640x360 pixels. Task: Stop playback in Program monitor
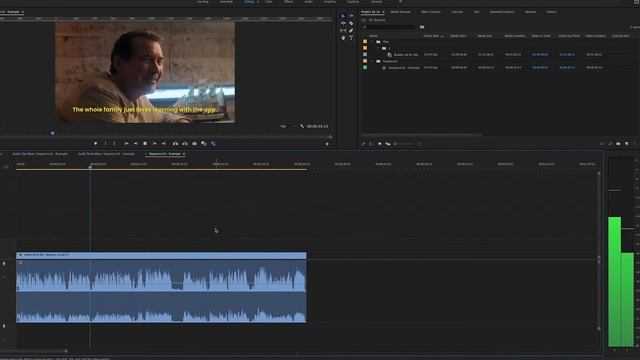pyautogui.click(x=145, y=144)
